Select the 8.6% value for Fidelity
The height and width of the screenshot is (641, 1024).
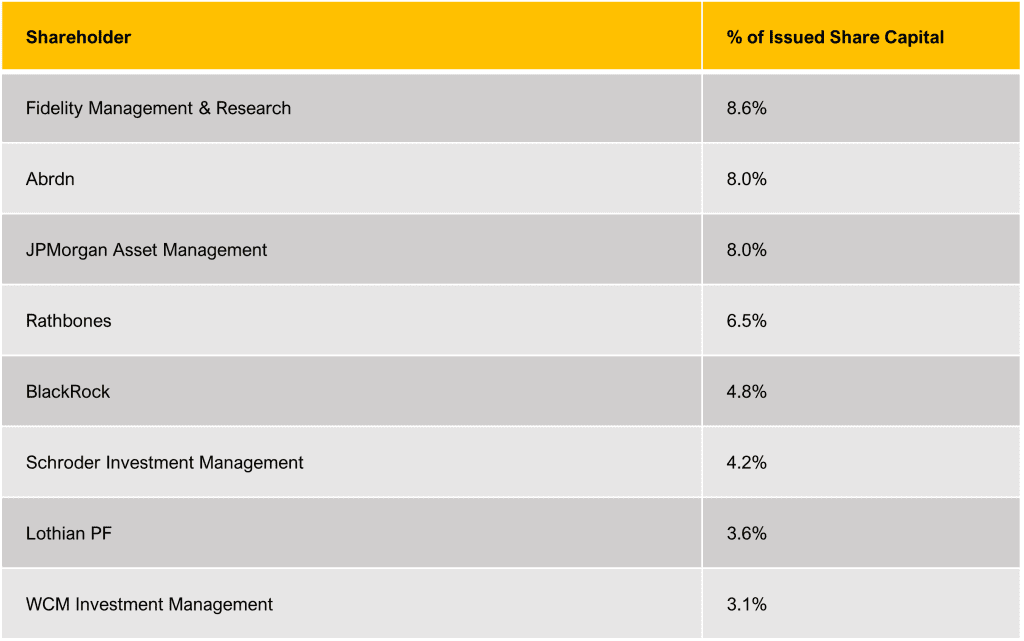[x=746, y=108]
